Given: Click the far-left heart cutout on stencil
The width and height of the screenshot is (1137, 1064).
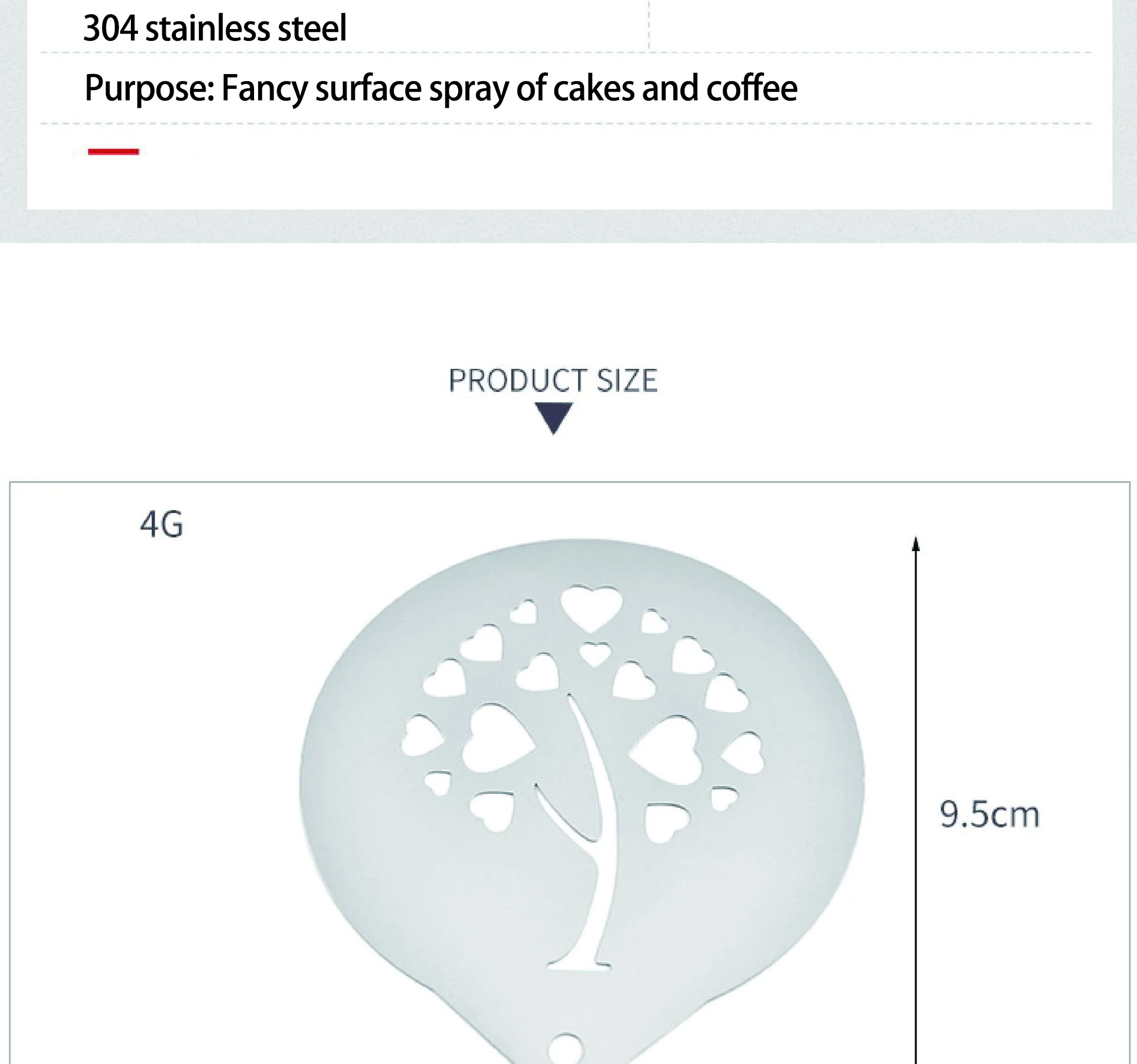Looking at the screenshot, I should click(x=422, y=735).
